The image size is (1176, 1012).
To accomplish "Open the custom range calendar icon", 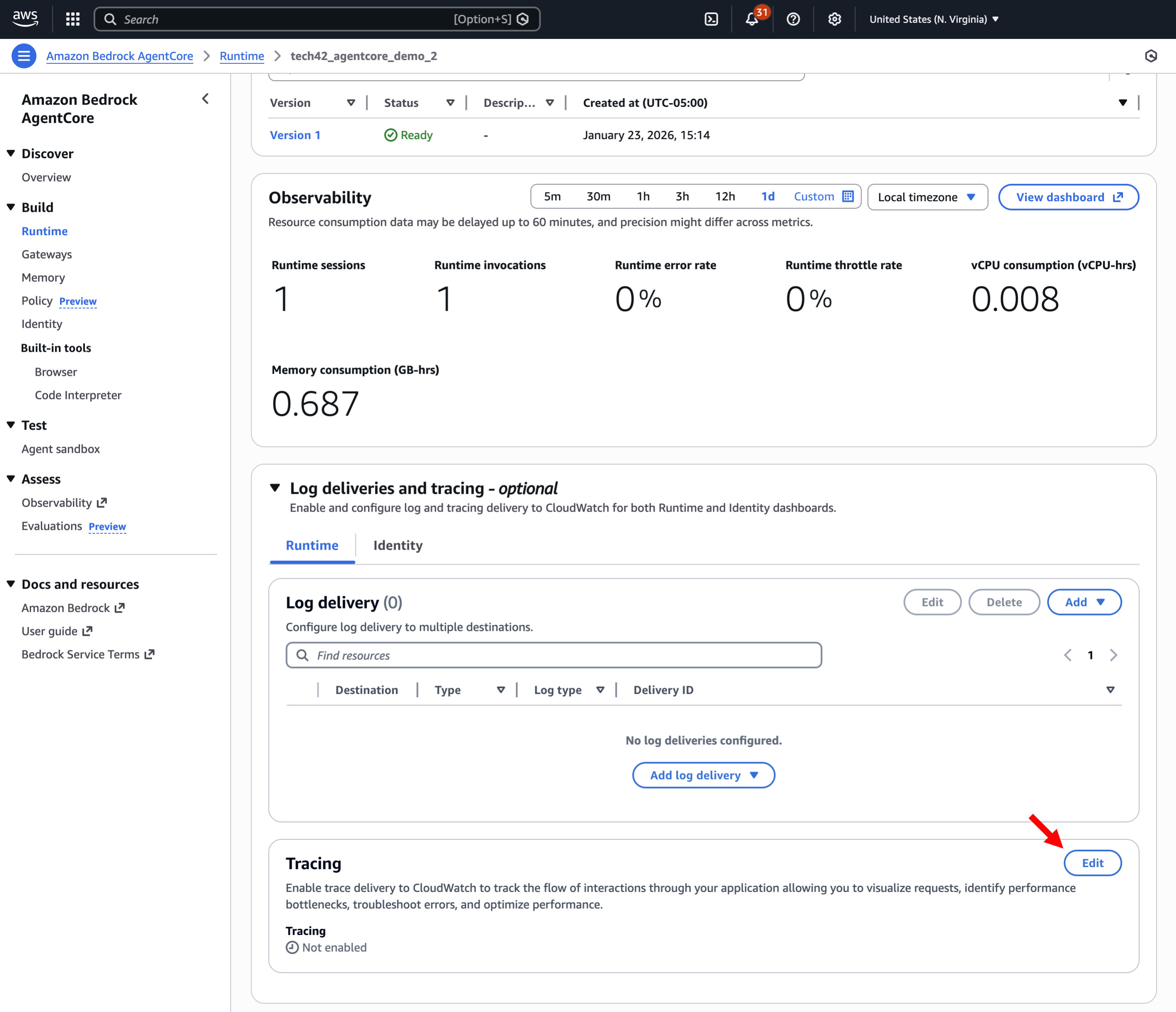I will [848, 196].
